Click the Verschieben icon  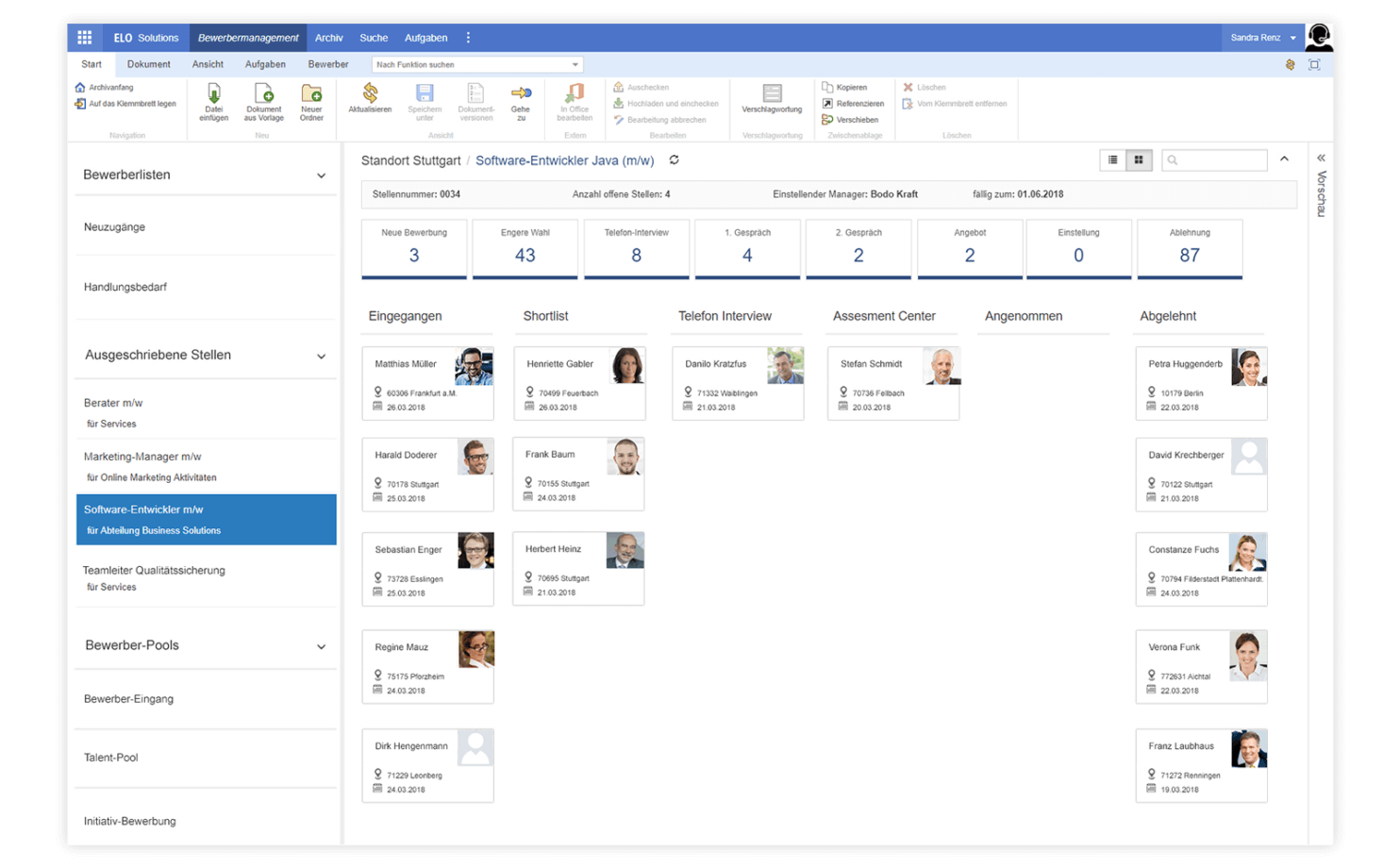coord(827,120)
